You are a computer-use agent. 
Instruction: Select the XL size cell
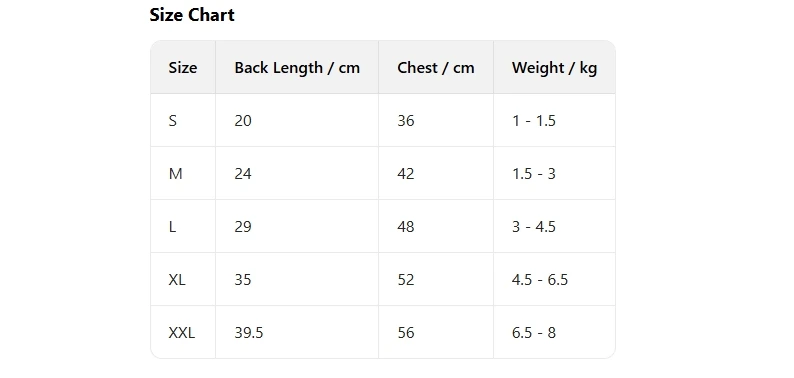click(x=183, y=280)
